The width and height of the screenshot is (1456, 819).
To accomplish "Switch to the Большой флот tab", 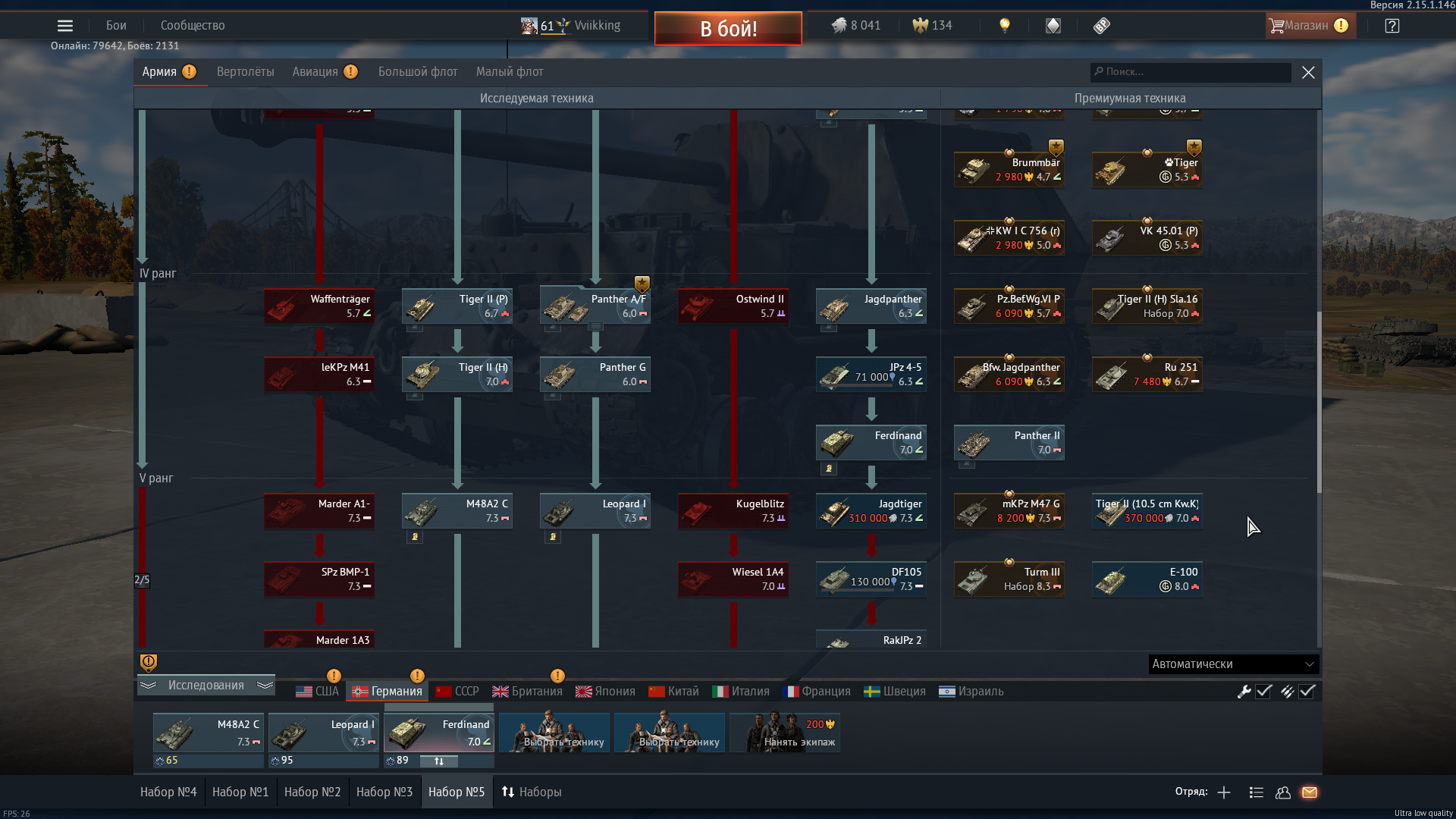I will coord(418,72).
